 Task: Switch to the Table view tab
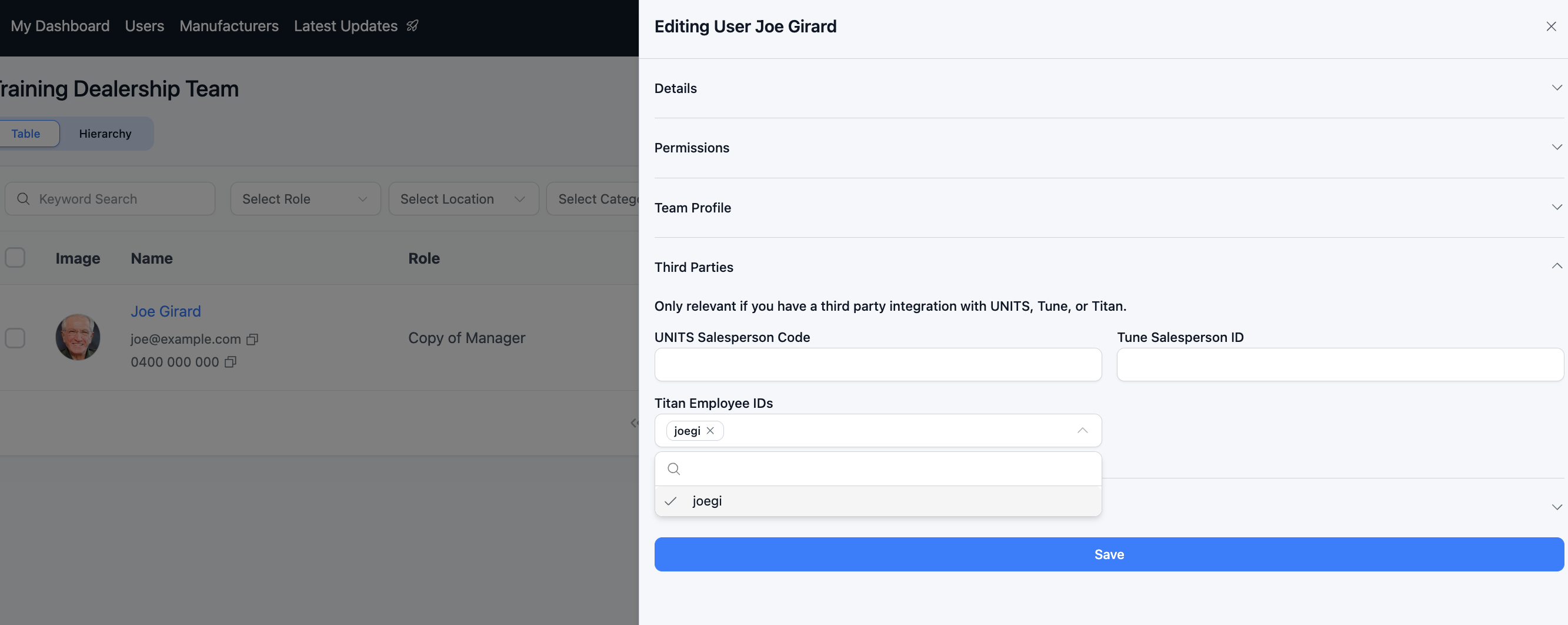(x=26, y=134)
